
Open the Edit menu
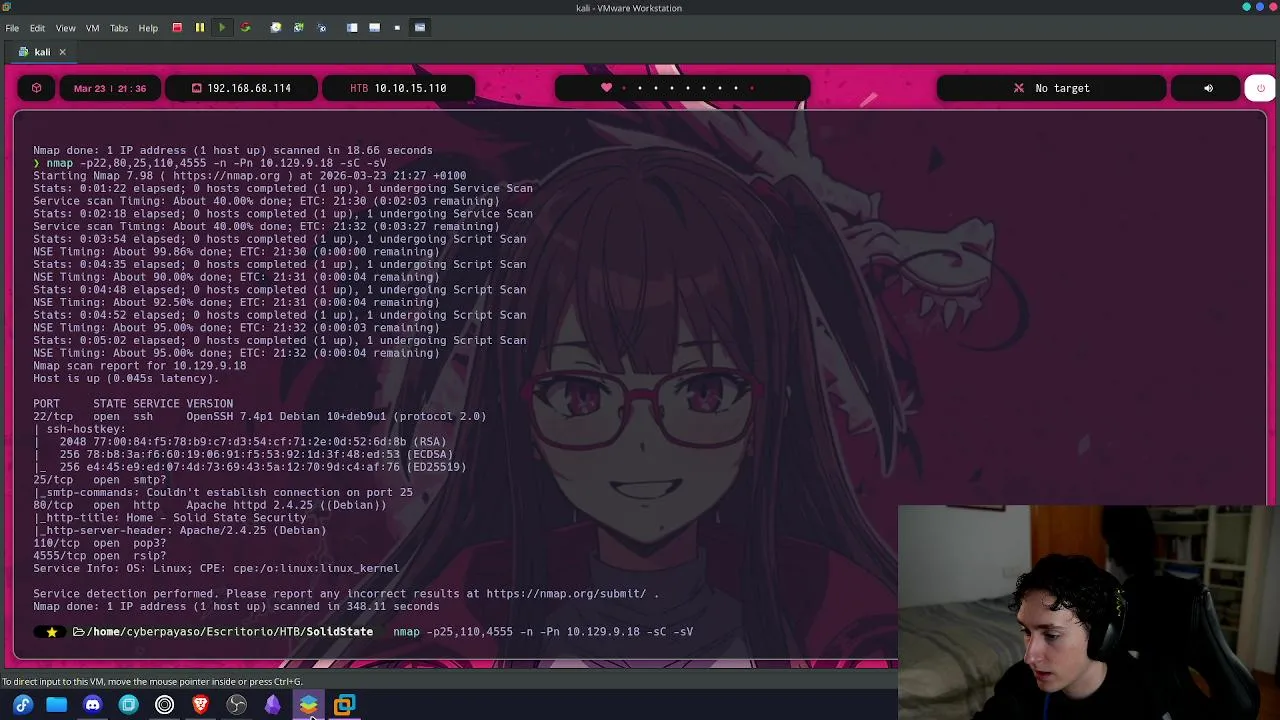(37, 28)
